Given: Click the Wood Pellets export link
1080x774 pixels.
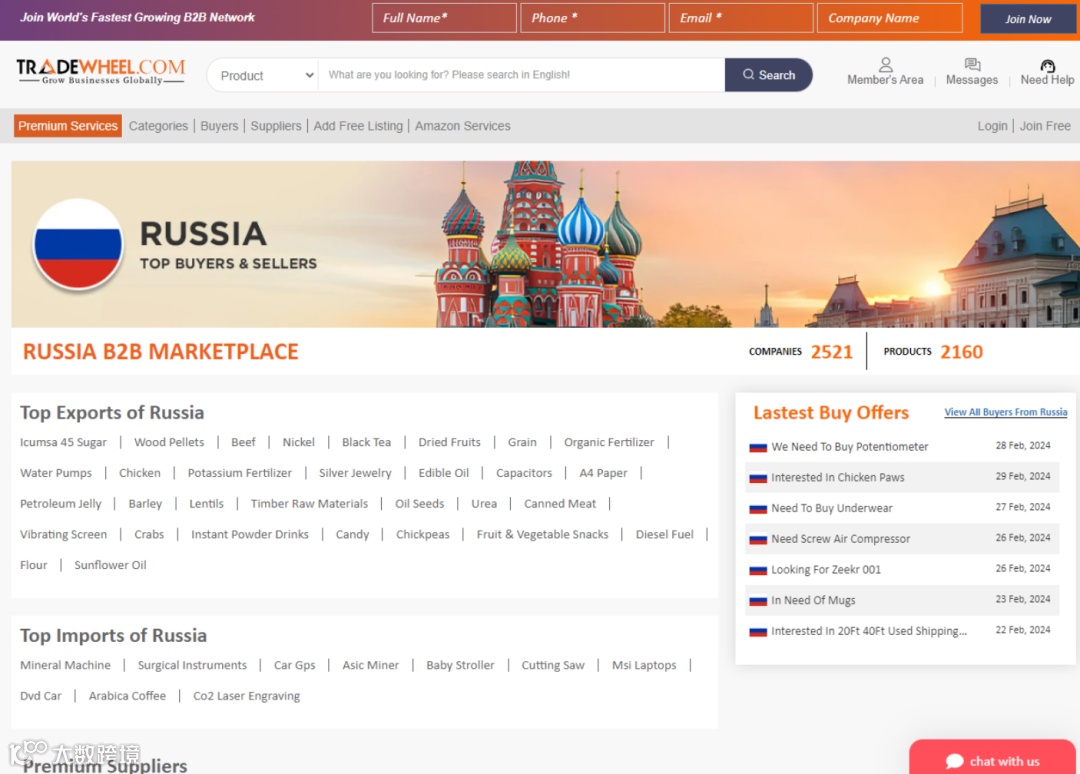Looking at the screenshot, I should pyautogui.click(x=169, y=442).
